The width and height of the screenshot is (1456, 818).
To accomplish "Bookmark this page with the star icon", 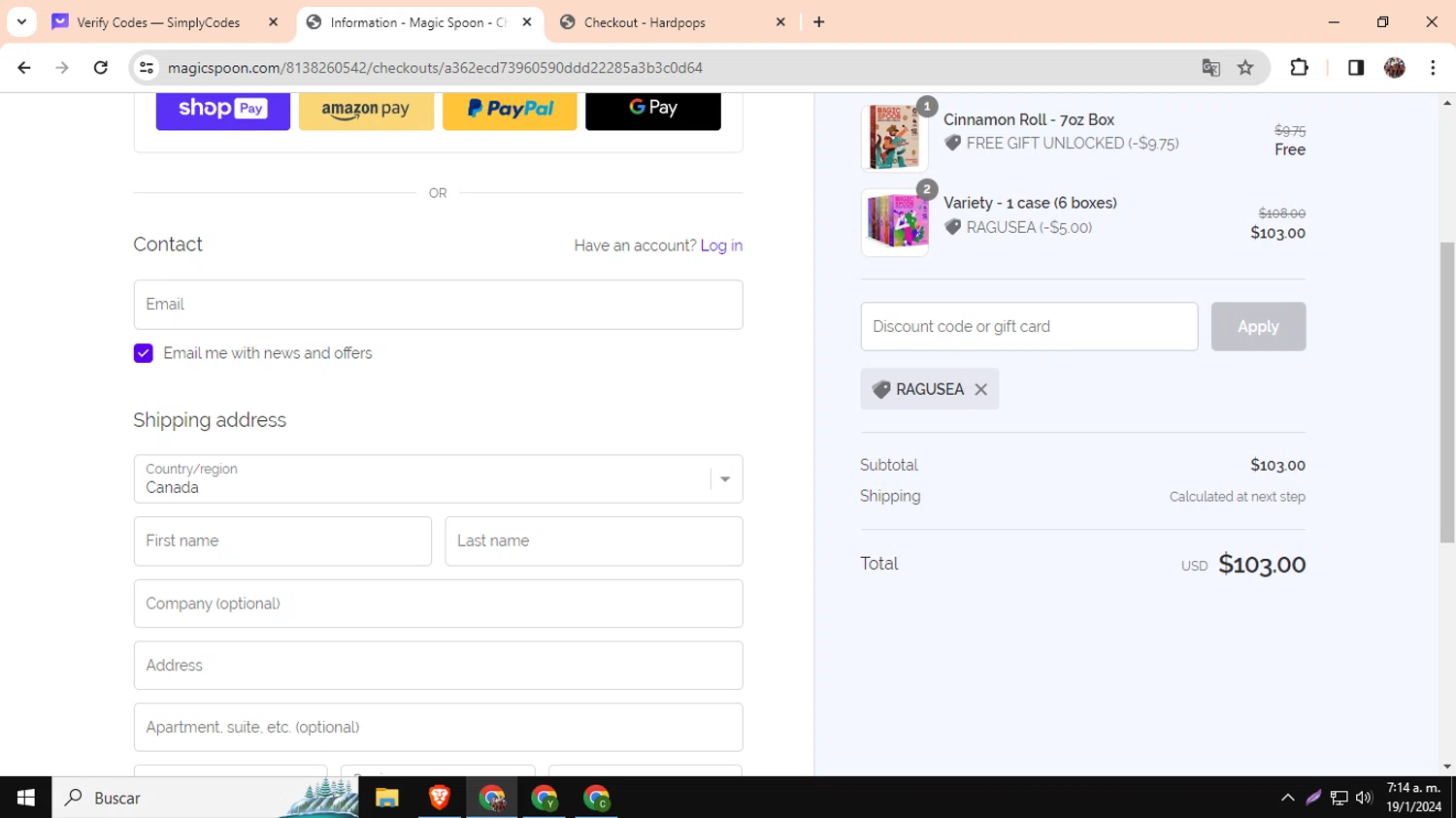I will click(x=1245, y=68).
